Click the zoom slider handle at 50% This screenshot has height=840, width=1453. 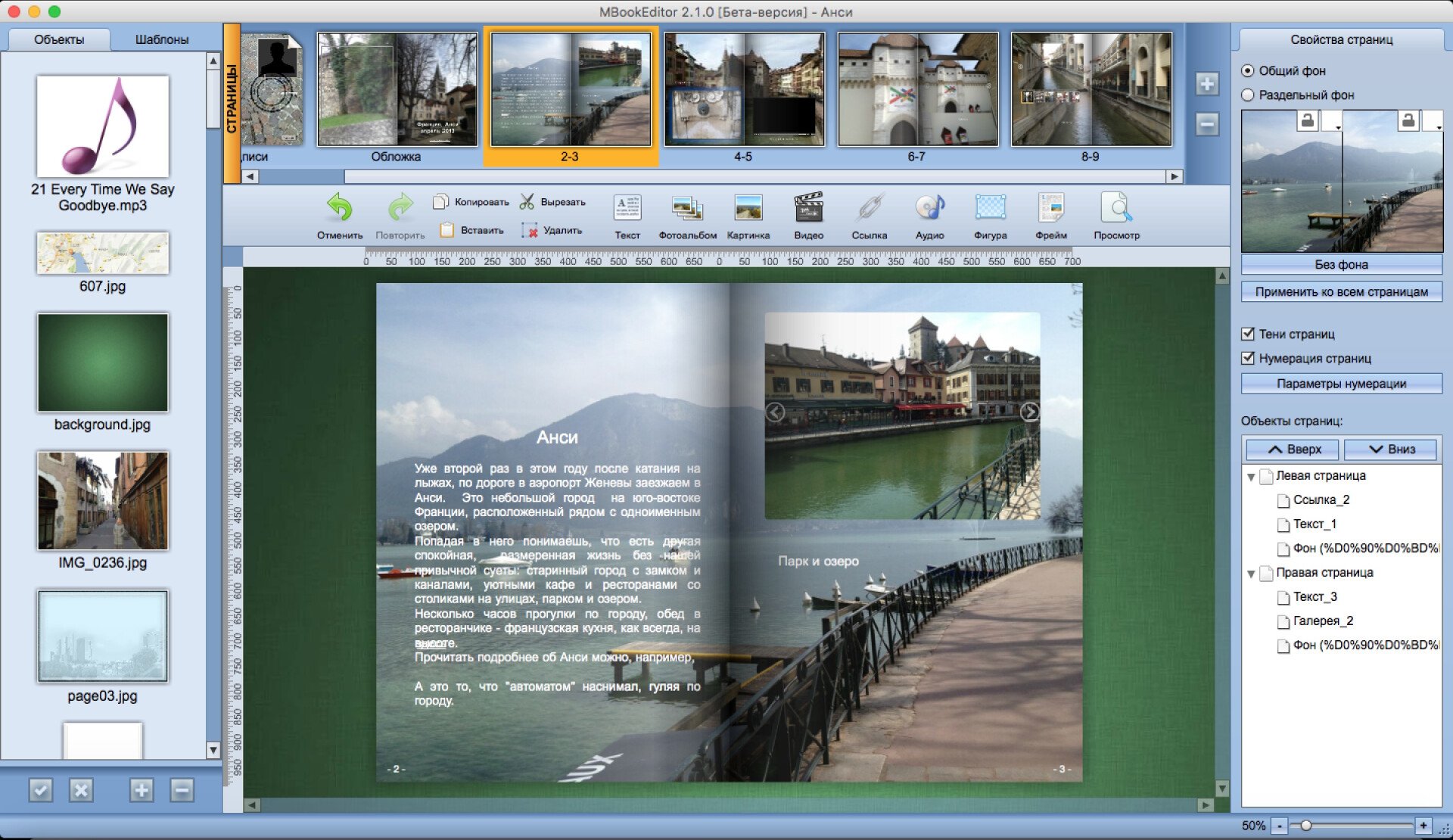(1305, 826)
